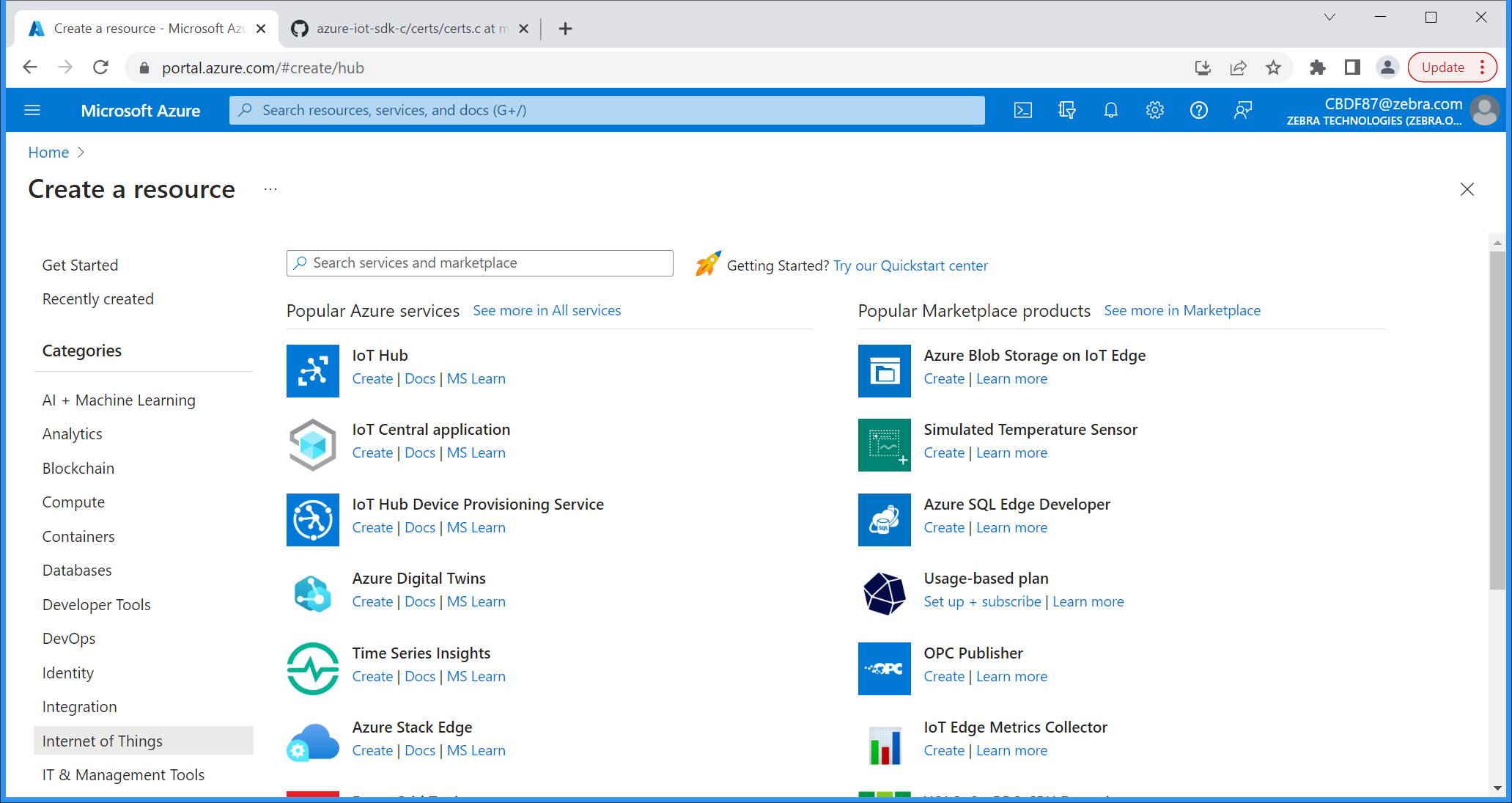The height and width of the screenshot is (803, 1512).
Task: Click the IoT Central application icon
Action: point(313,445)
